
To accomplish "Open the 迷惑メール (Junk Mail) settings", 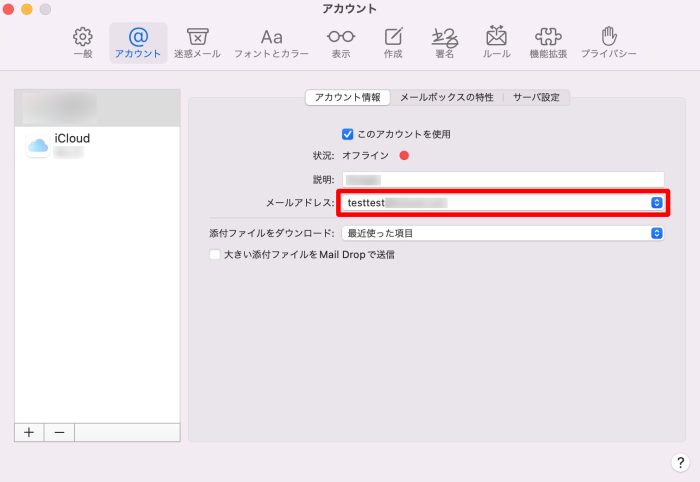I will [197, 43].
